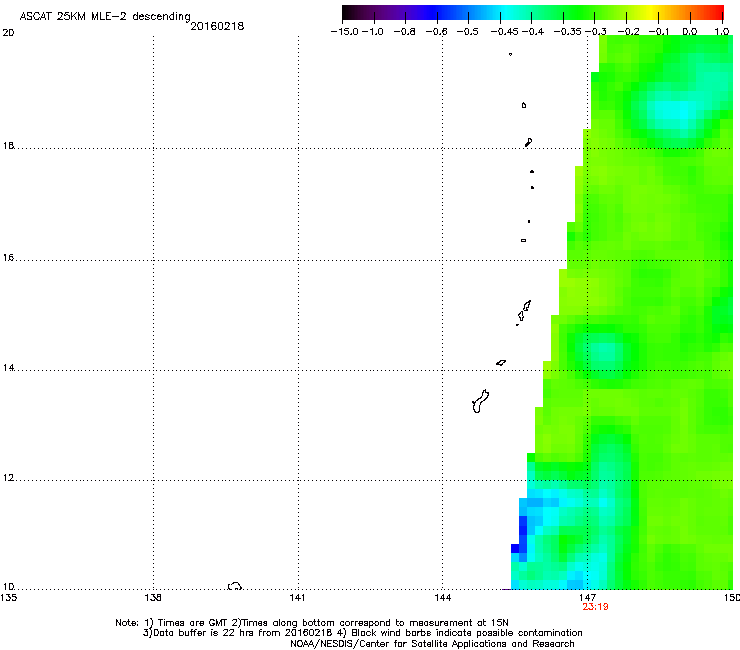
Task: Select the '0.0' color scale label
Action: click(690, 32)
